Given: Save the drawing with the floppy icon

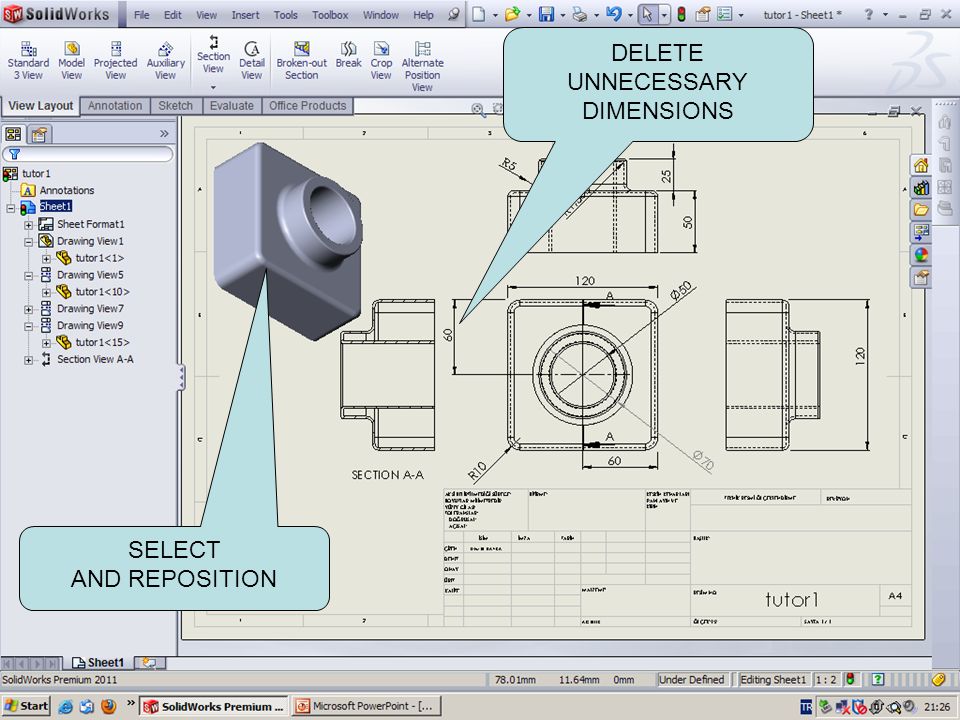Looking at the screenshot, I should tap(546, 14).
